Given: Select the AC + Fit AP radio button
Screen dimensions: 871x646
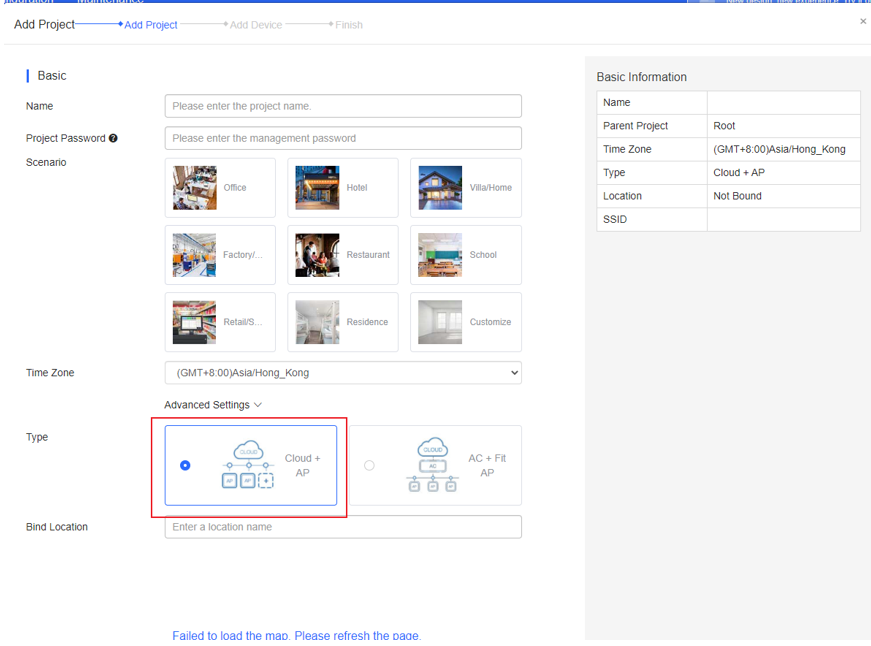Looking at the screenshot, I should [369, 465].
